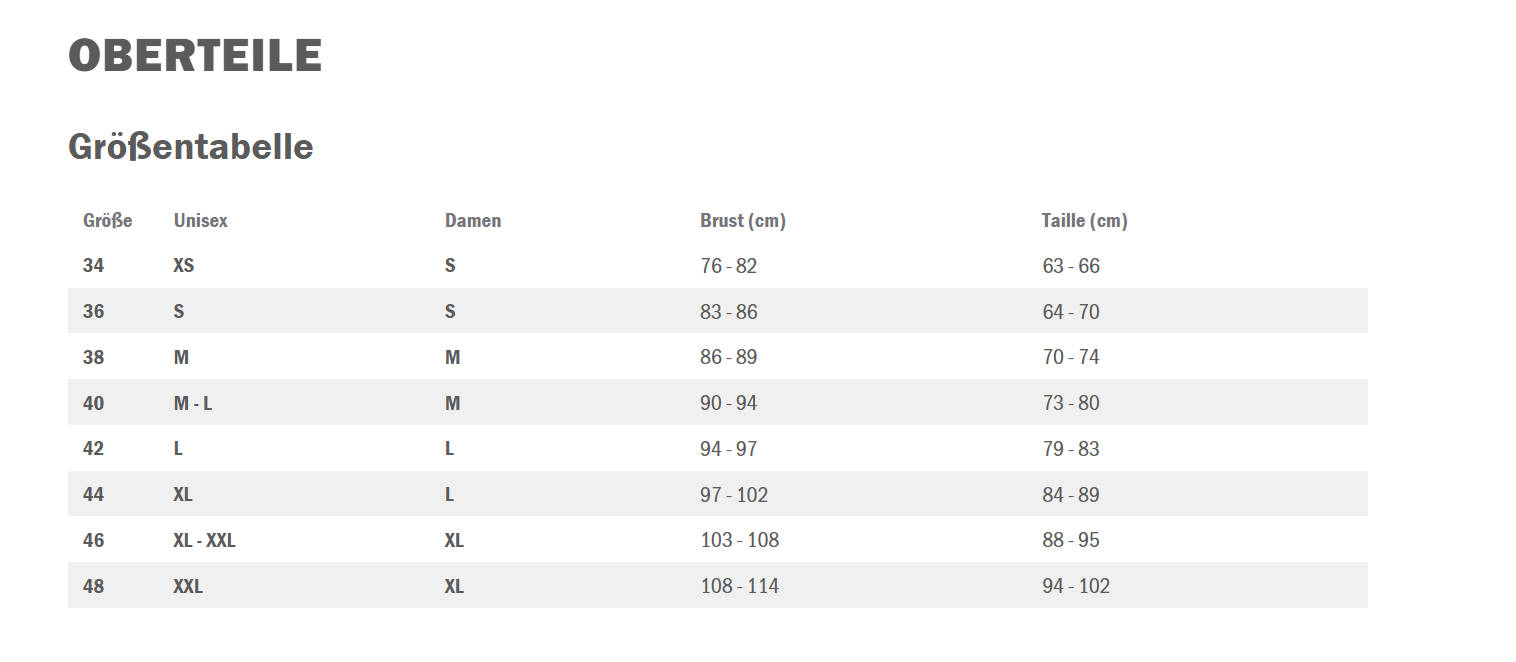Click Taille value 88 - 95
The image size is (1516, 662).
(x=1071, y=540)
